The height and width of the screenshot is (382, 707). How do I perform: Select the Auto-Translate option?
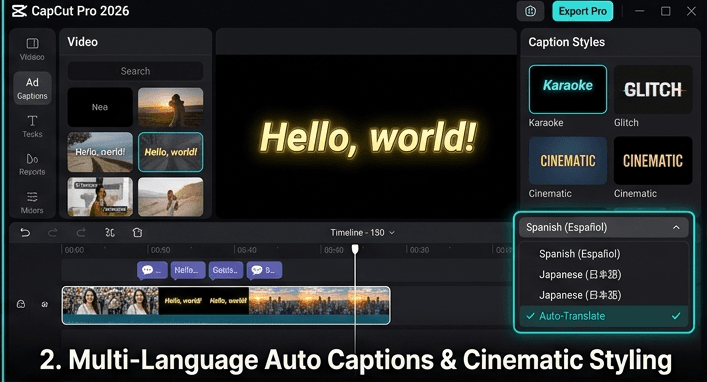pyautogui.click(x=603, y=316)
